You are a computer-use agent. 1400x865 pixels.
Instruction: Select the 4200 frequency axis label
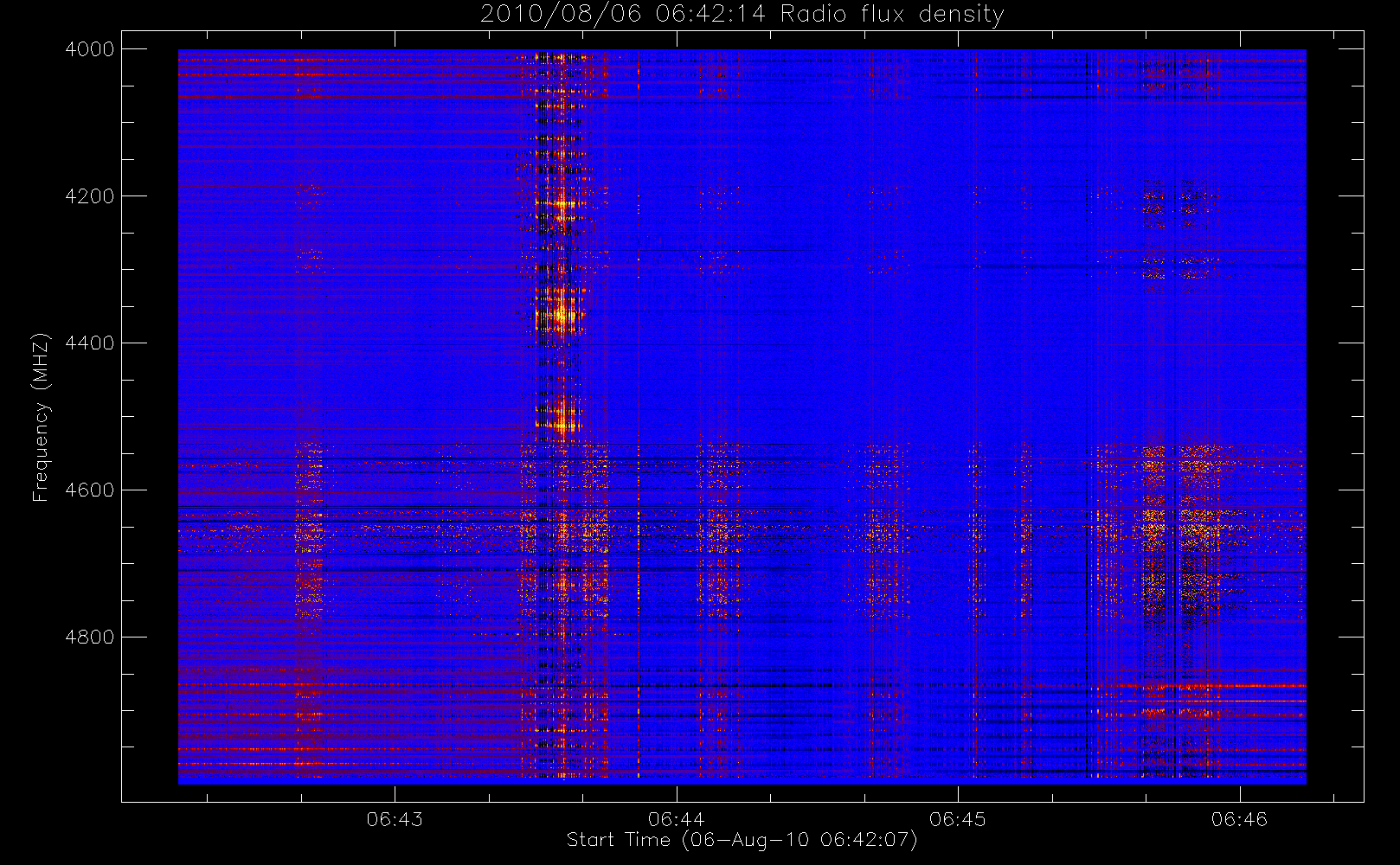[x=89, y=196]
